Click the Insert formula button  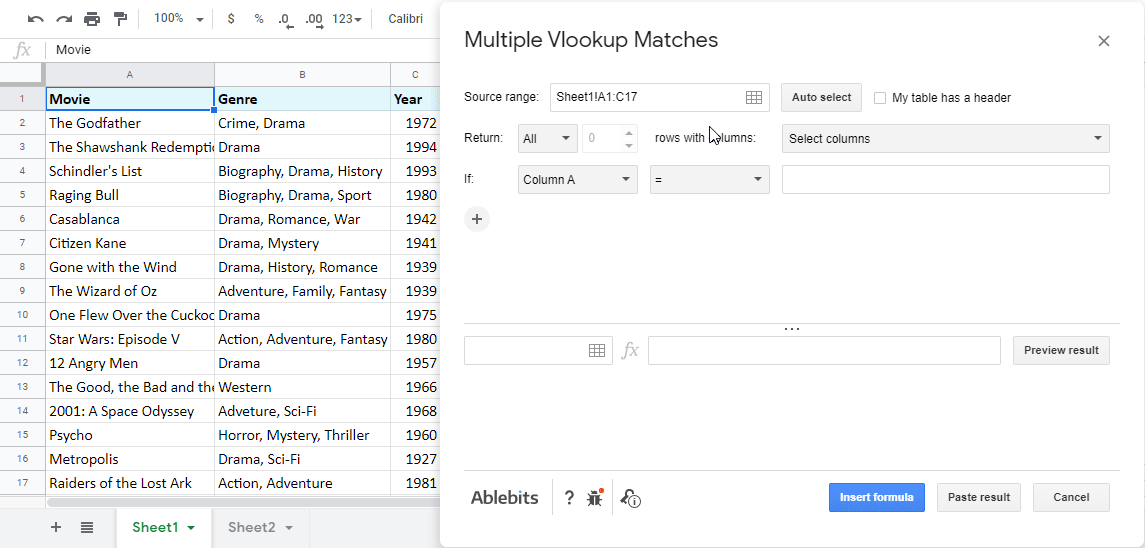[x=876, y=498]
